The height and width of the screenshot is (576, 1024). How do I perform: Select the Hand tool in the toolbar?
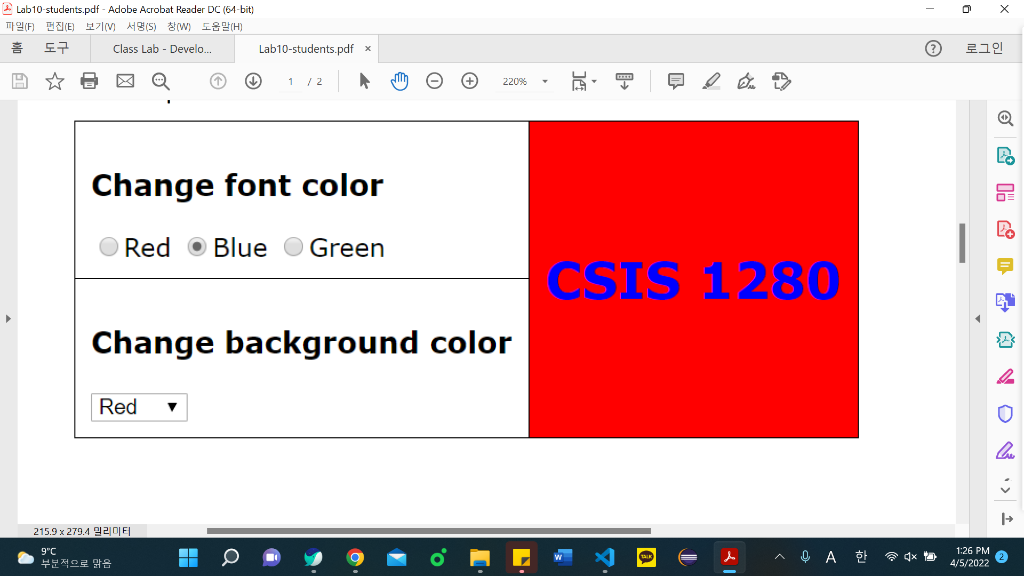399,81
